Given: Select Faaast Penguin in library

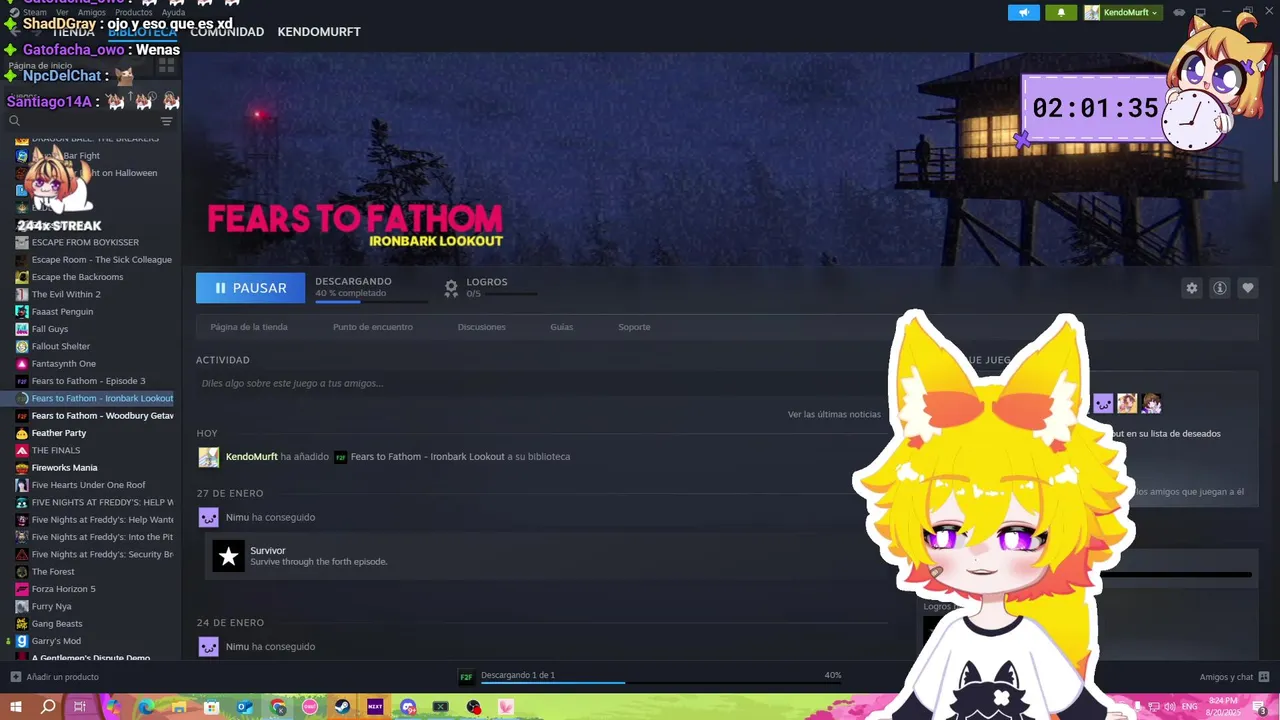Looking at the screenshot, I should 62,312.
